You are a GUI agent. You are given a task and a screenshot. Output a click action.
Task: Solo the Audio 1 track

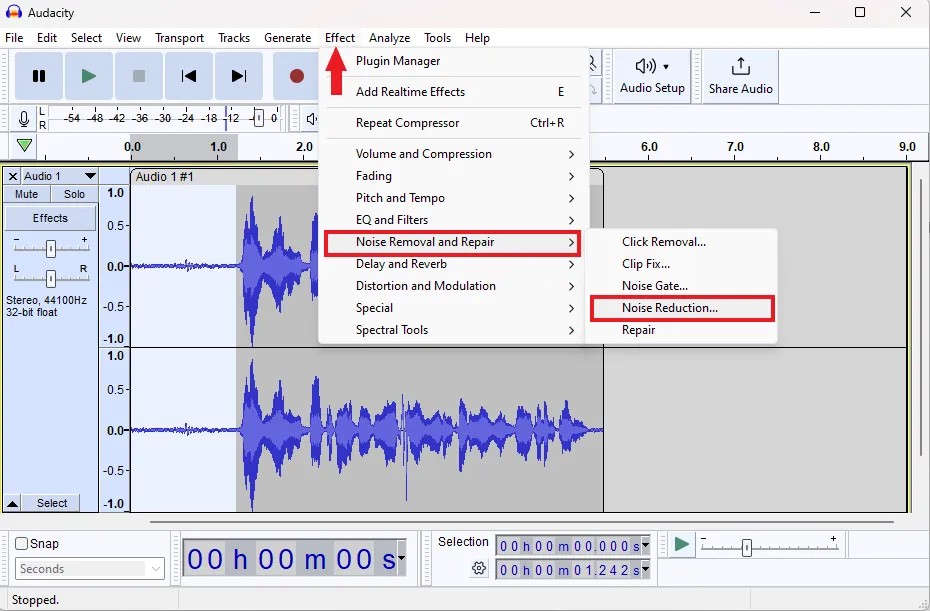[x=73, y=194]
